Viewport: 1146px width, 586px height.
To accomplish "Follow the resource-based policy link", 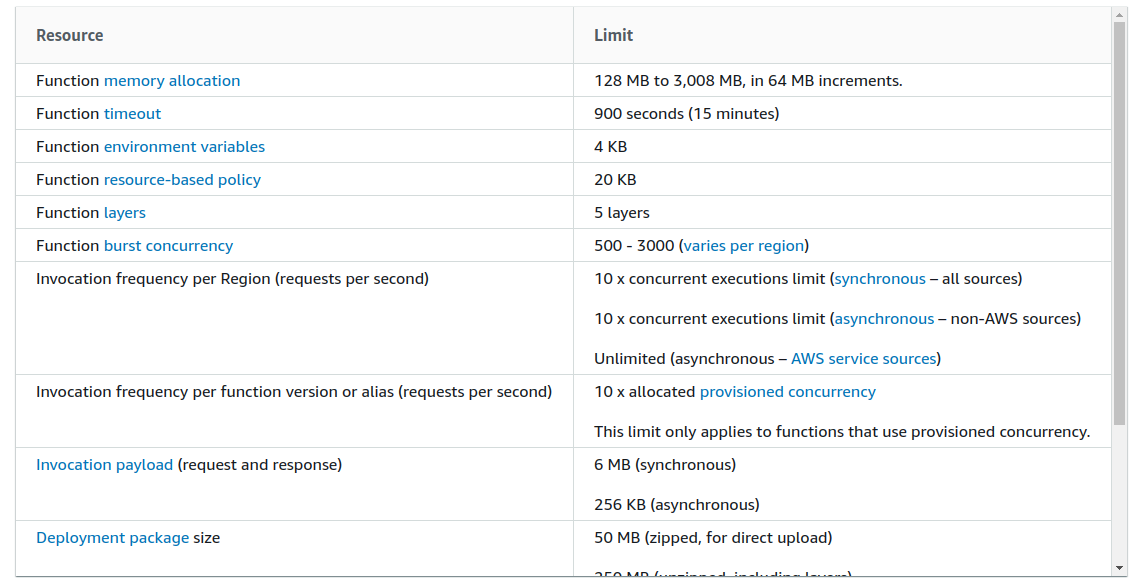I will click(x=182, y=180).
